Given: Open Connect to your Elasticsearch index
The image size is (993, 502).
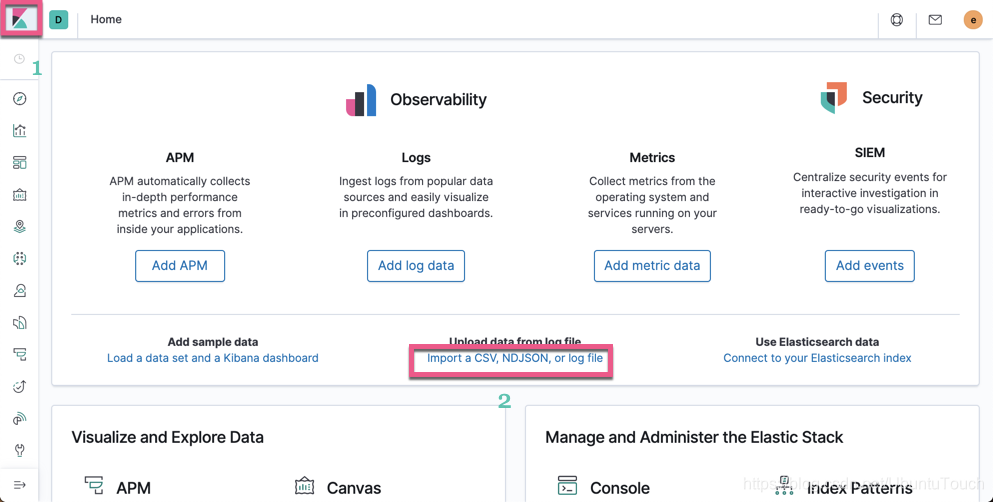Looking at the screenshot, I should point(817,358).
